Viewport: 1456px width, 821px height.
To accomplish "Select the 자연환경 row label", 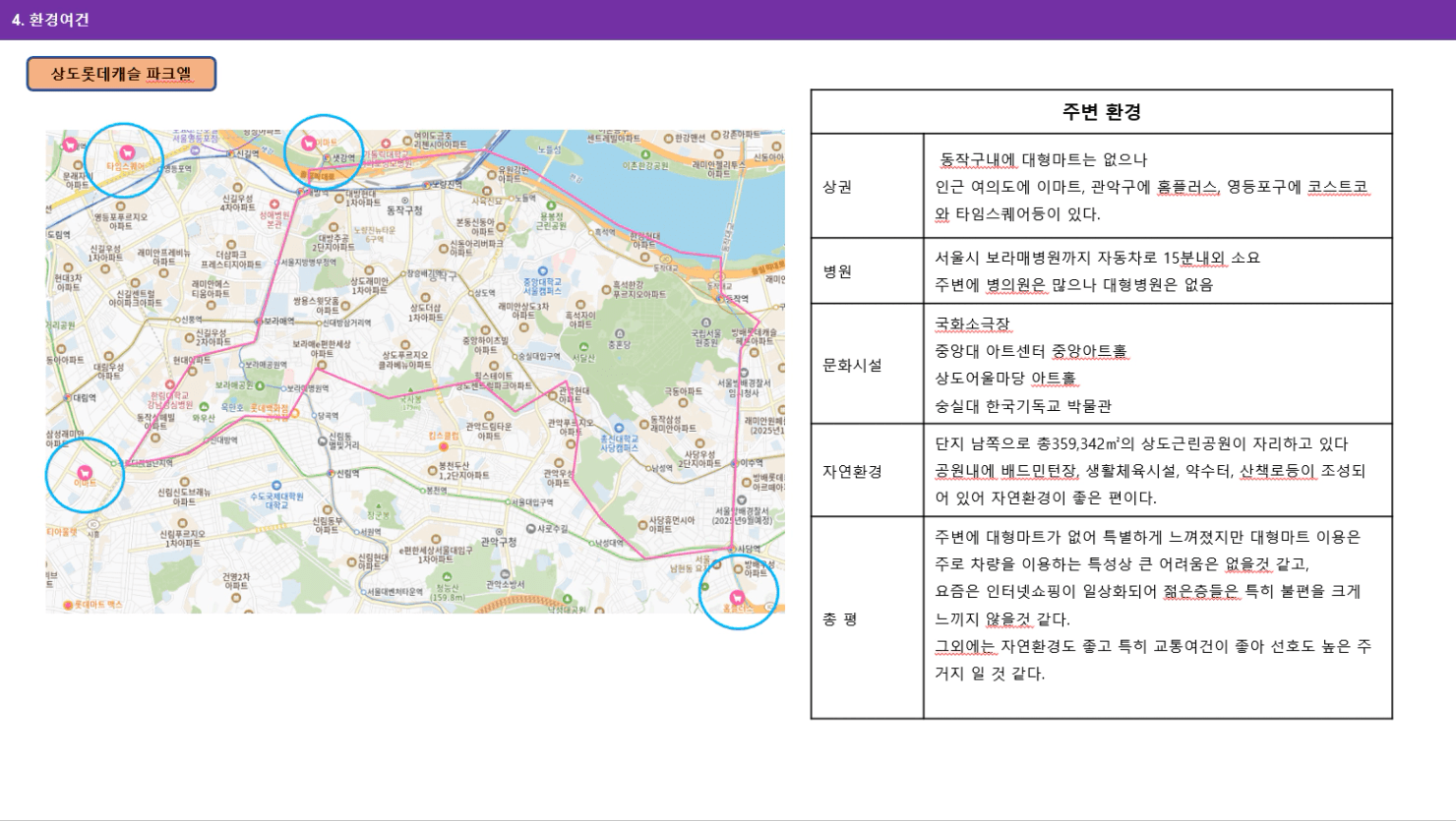I will [852, 471].
